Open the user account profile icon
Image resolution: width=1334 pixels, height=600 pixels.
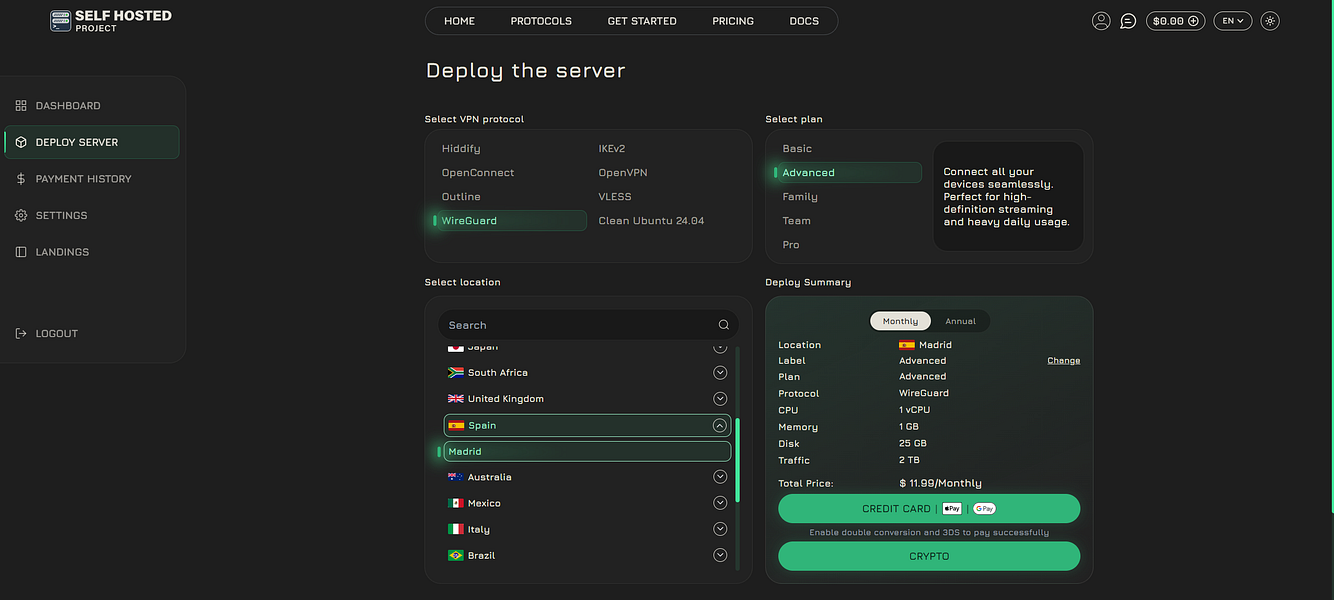(1101, 21)
